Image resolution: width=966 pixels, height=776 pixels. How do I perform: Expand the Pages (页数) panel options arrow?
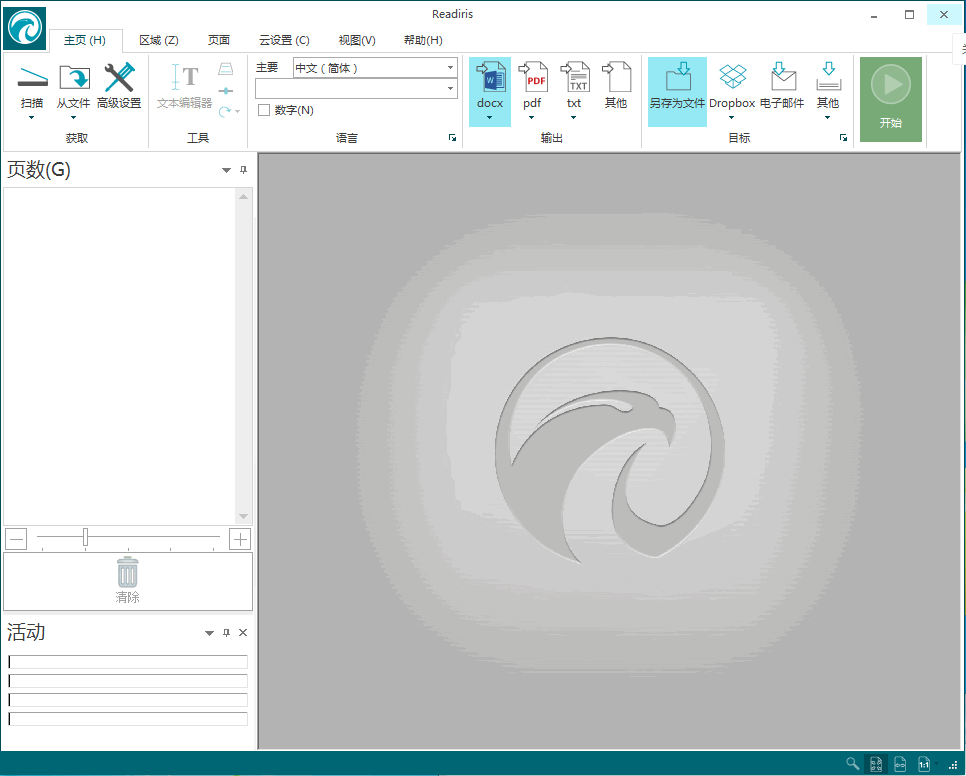[226, 171]
